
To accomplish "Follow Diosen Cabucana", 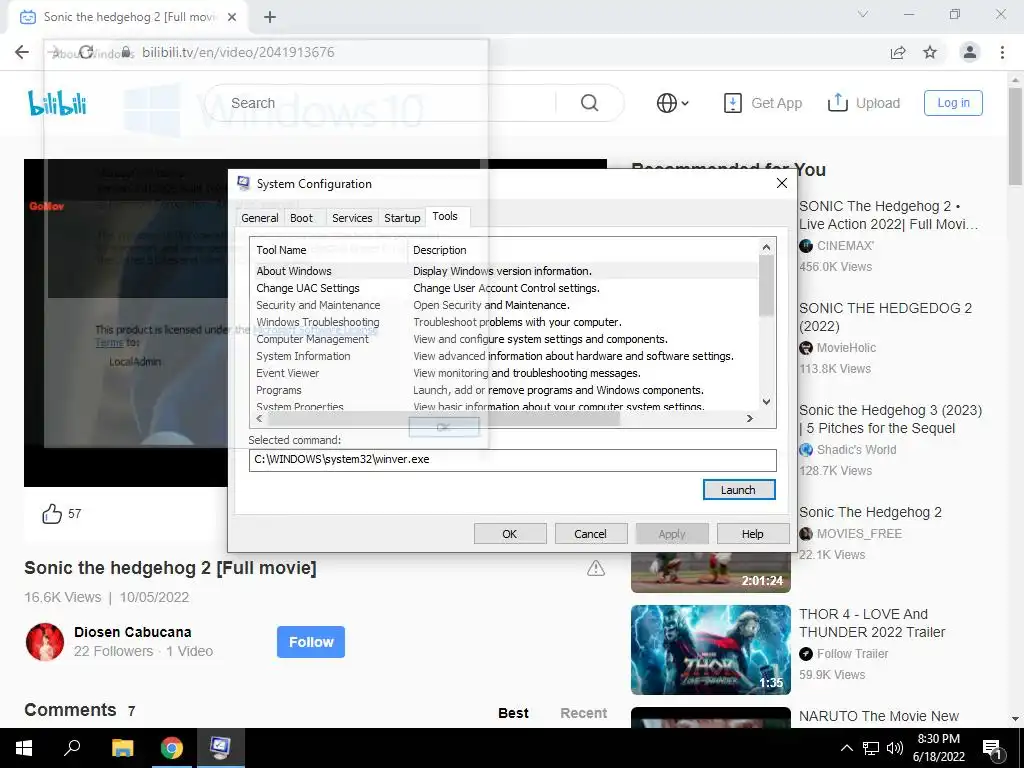I will coord(311,643).
